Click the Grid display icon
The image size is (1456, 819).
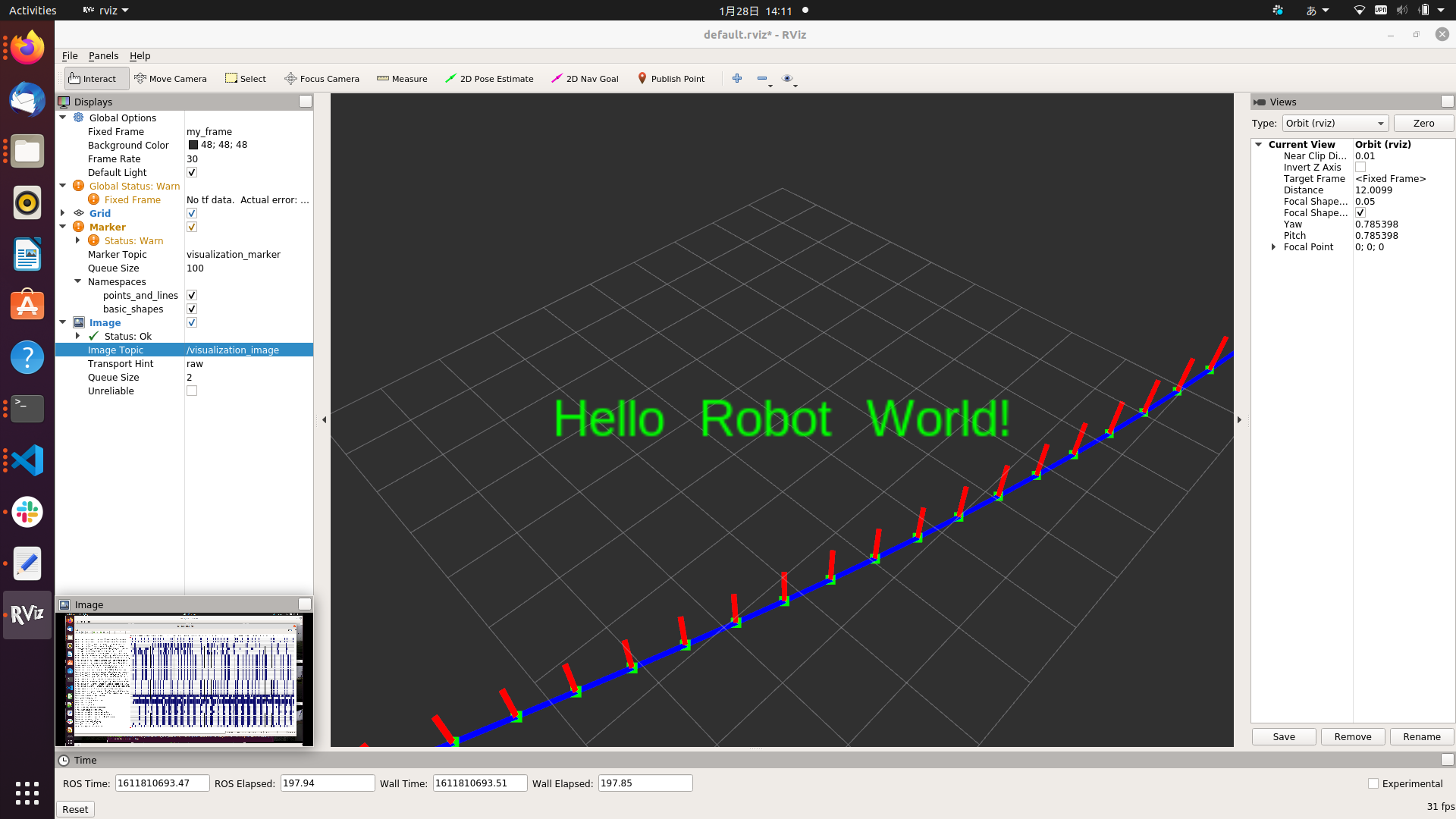click(79, 213)
